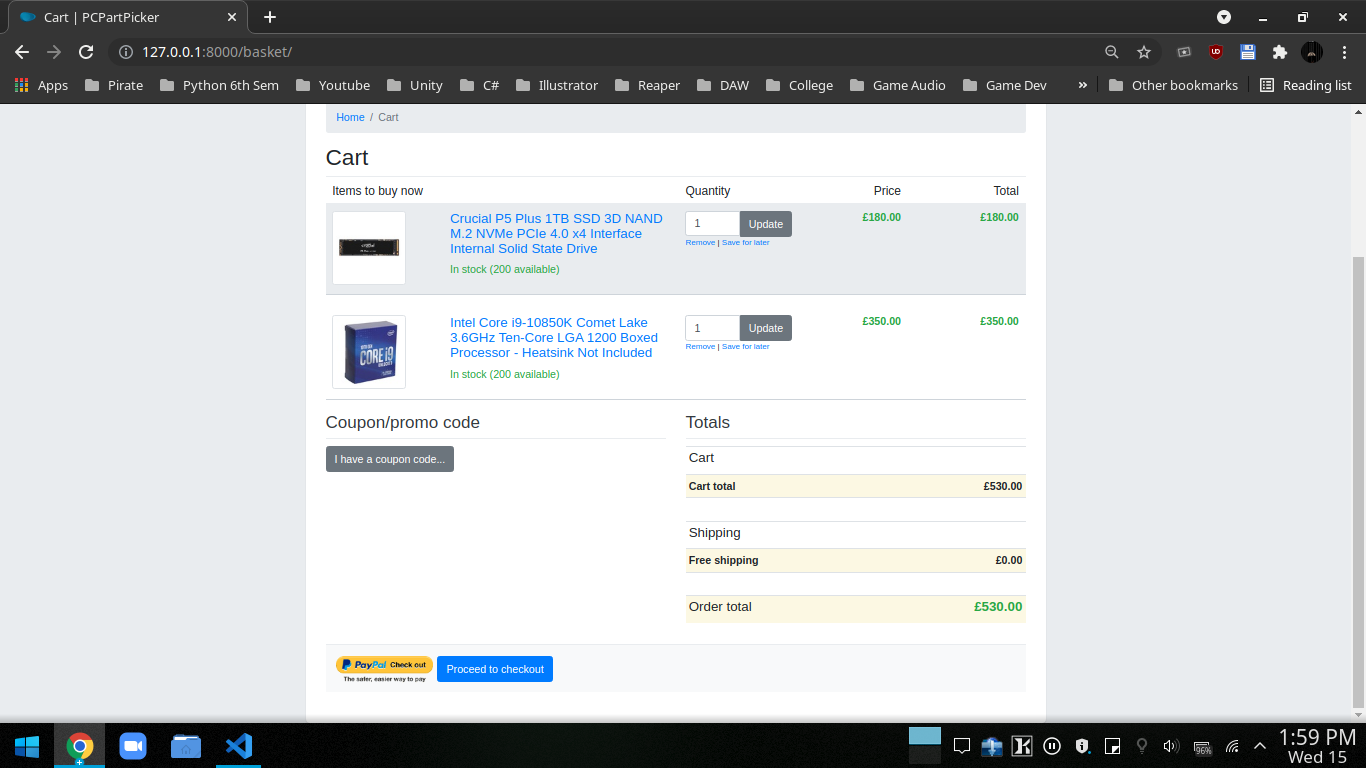
Task: Open the Reading list
Action: coord(1306,85)
